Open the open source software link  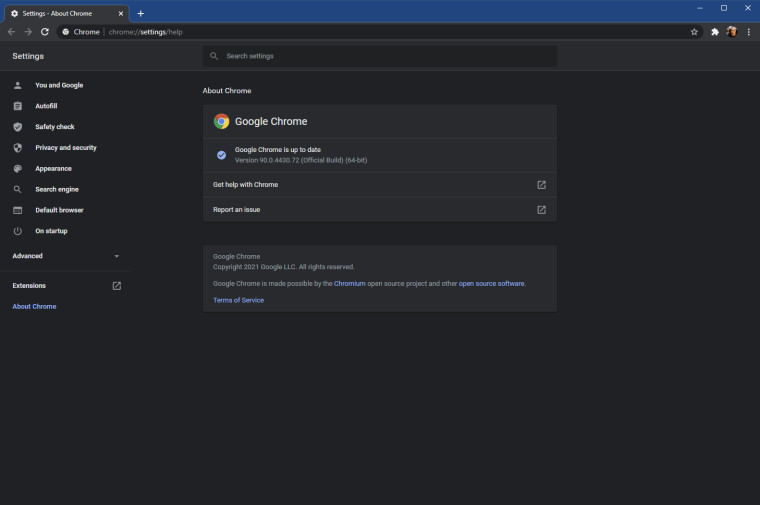click(x=491, y=284)
